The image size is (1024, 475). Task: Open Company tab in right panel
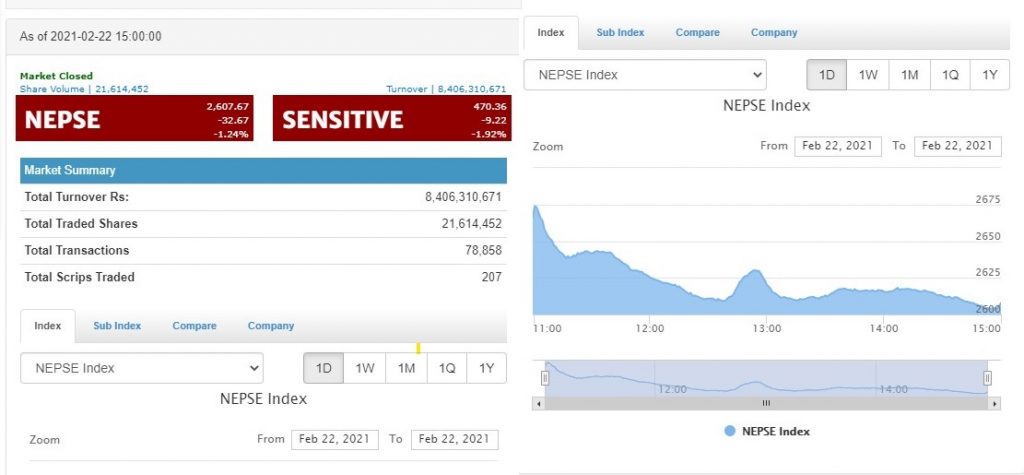pos(774,33)
